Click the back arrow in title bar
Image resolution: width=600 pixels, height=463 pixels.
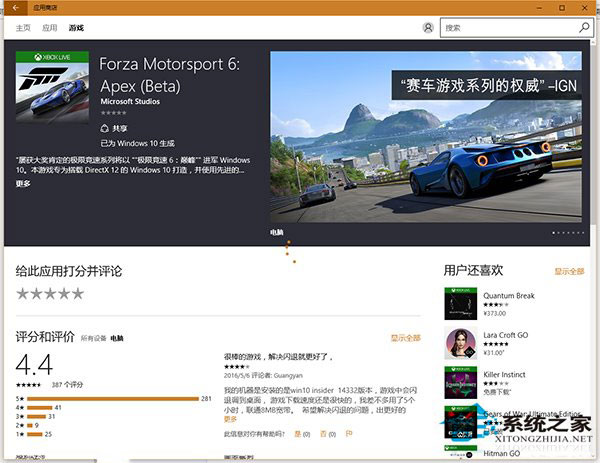pyautogui.click(x=16, y=7)
